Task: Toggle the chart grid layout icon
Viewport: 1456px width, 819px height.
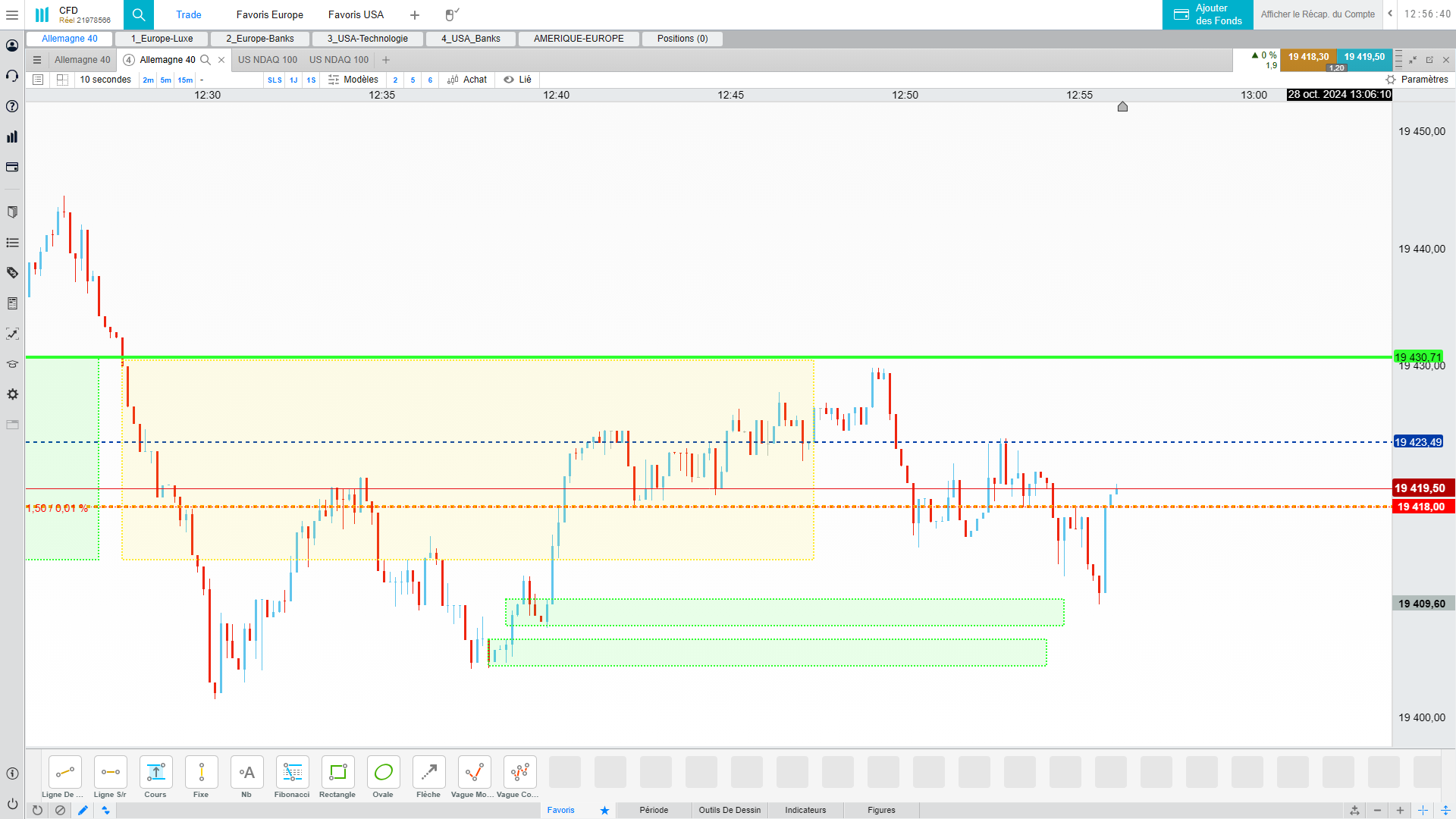Action: click(62, 80)
